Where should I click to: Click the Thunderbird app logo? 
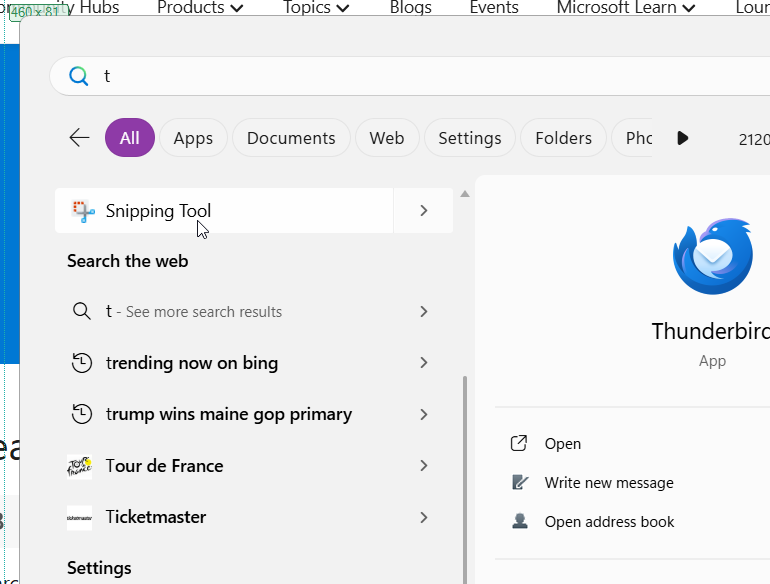tap(713, 256)
